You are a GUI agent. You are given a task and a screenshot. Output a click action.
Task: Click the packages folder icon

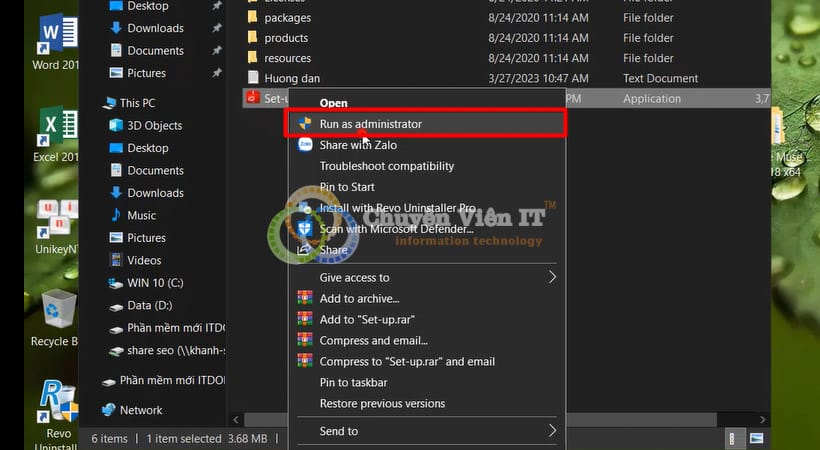click(x=253, y=17)
